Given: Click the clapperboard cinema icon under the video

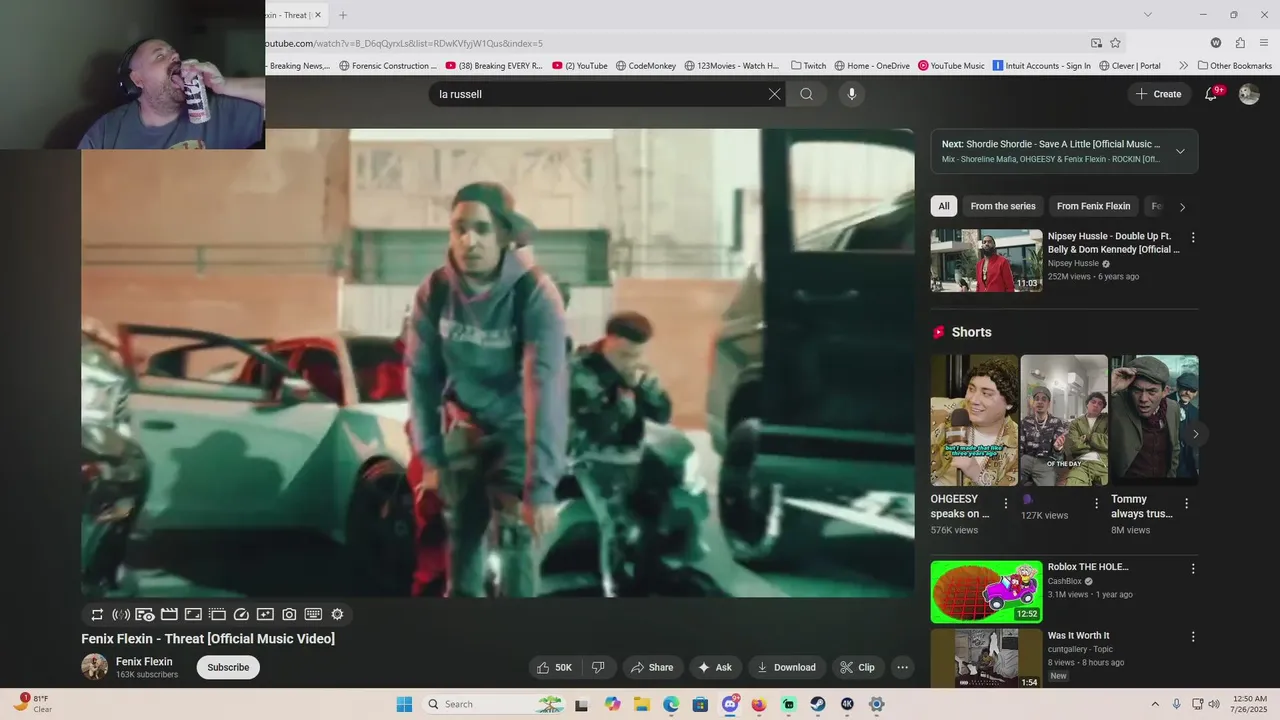Looking at the screenshot, I should click(x=169, y=615).
